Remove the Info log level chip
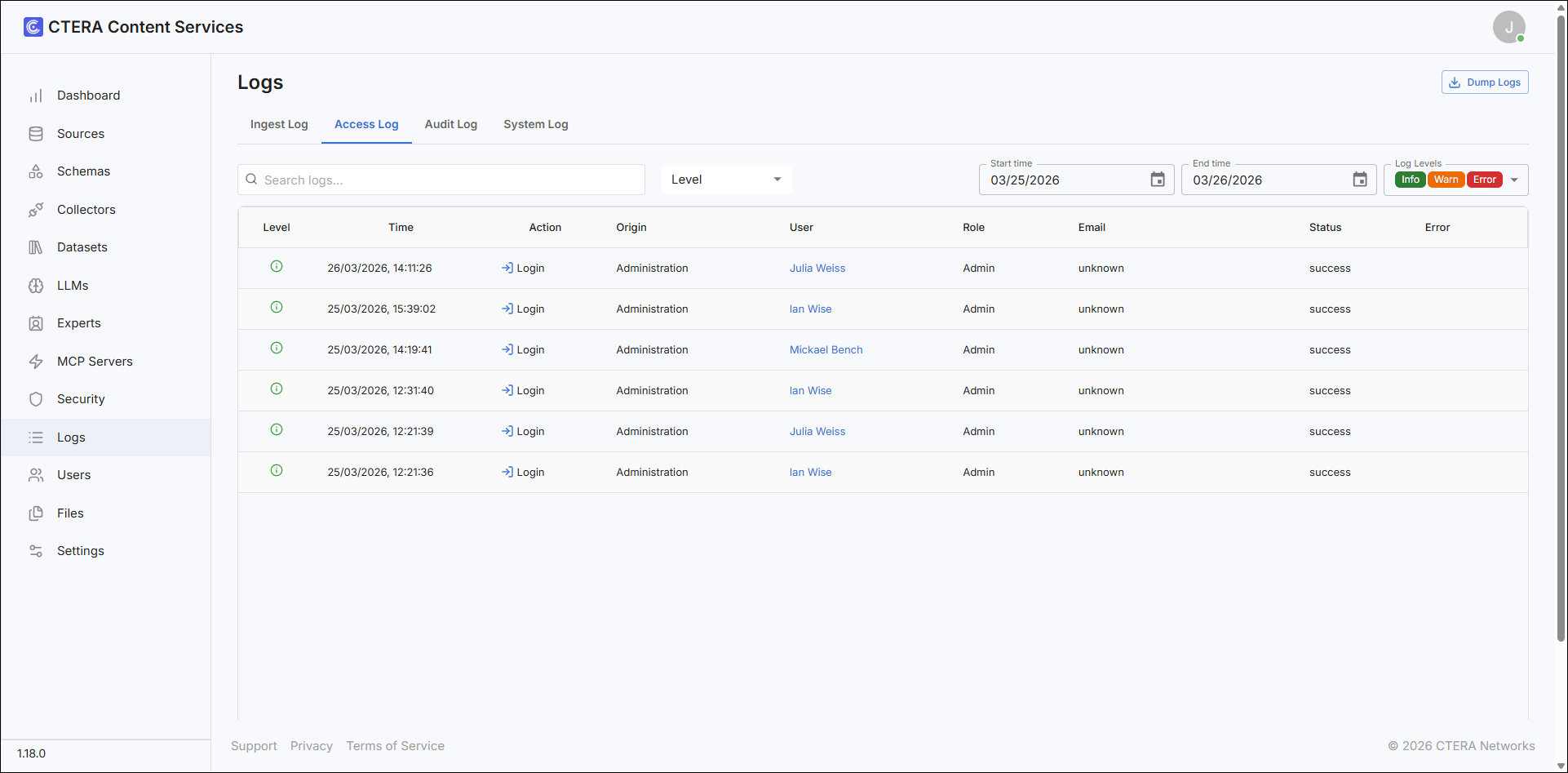The image size is (1568, 773). point(1411,180)
